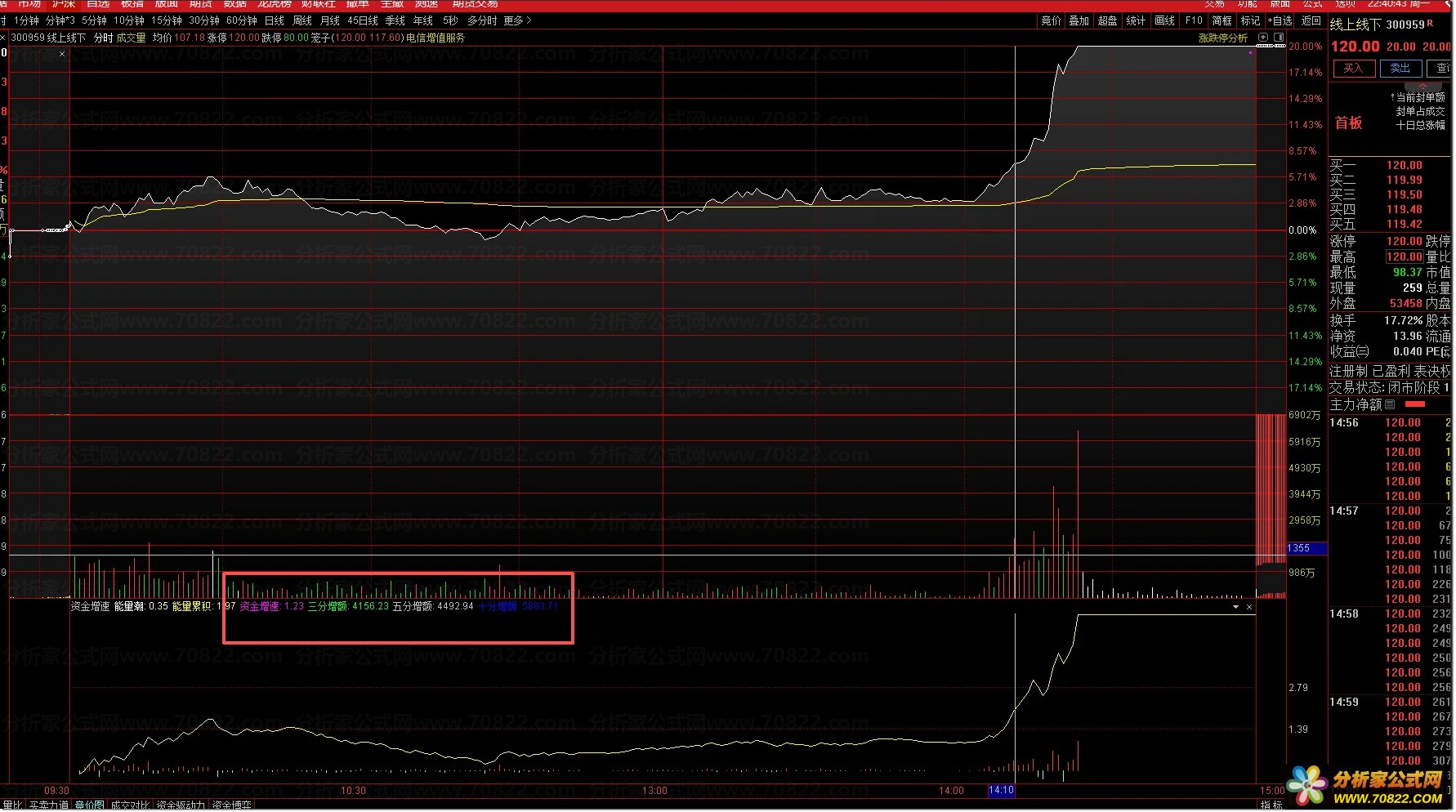Open the 主力净额 detail icon
Viewport: 1456px width, 812px height.
[1390, 404]
